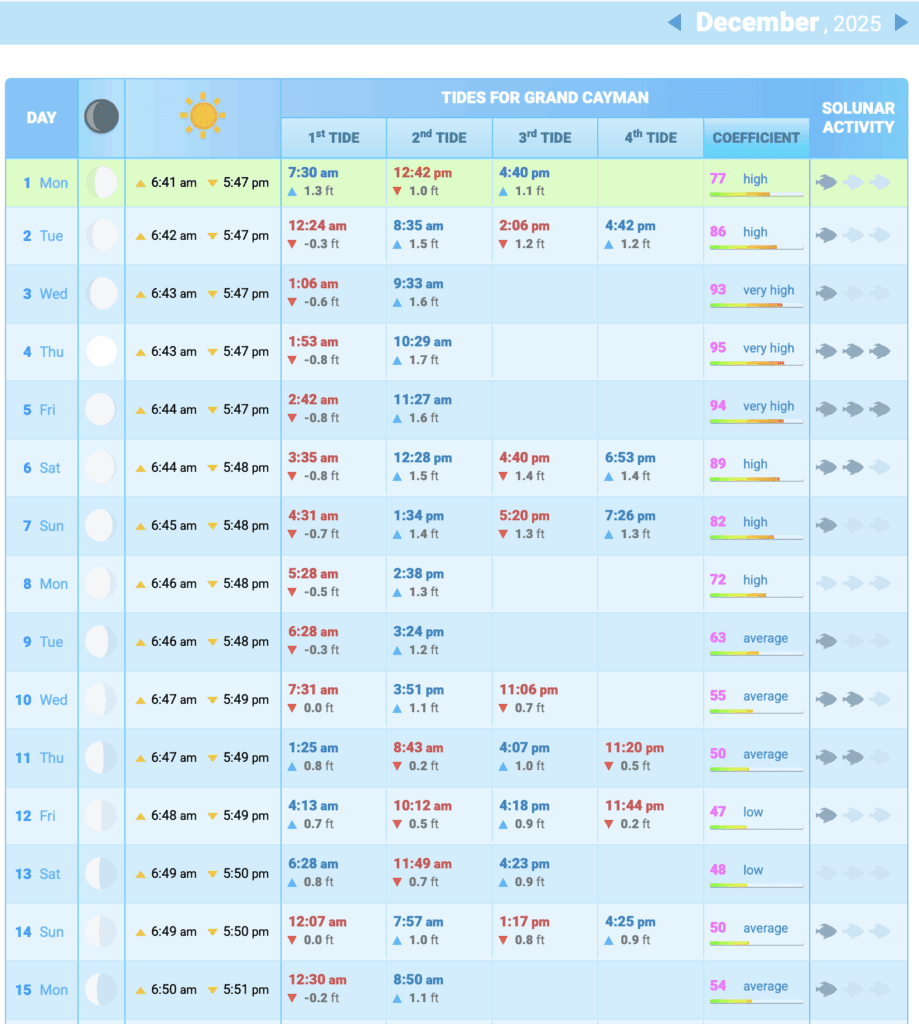Click solunar fish icons for 13 Sat
Image resolution: width=919 pixels, height=1024 pixels.
[x=853, y=873]
